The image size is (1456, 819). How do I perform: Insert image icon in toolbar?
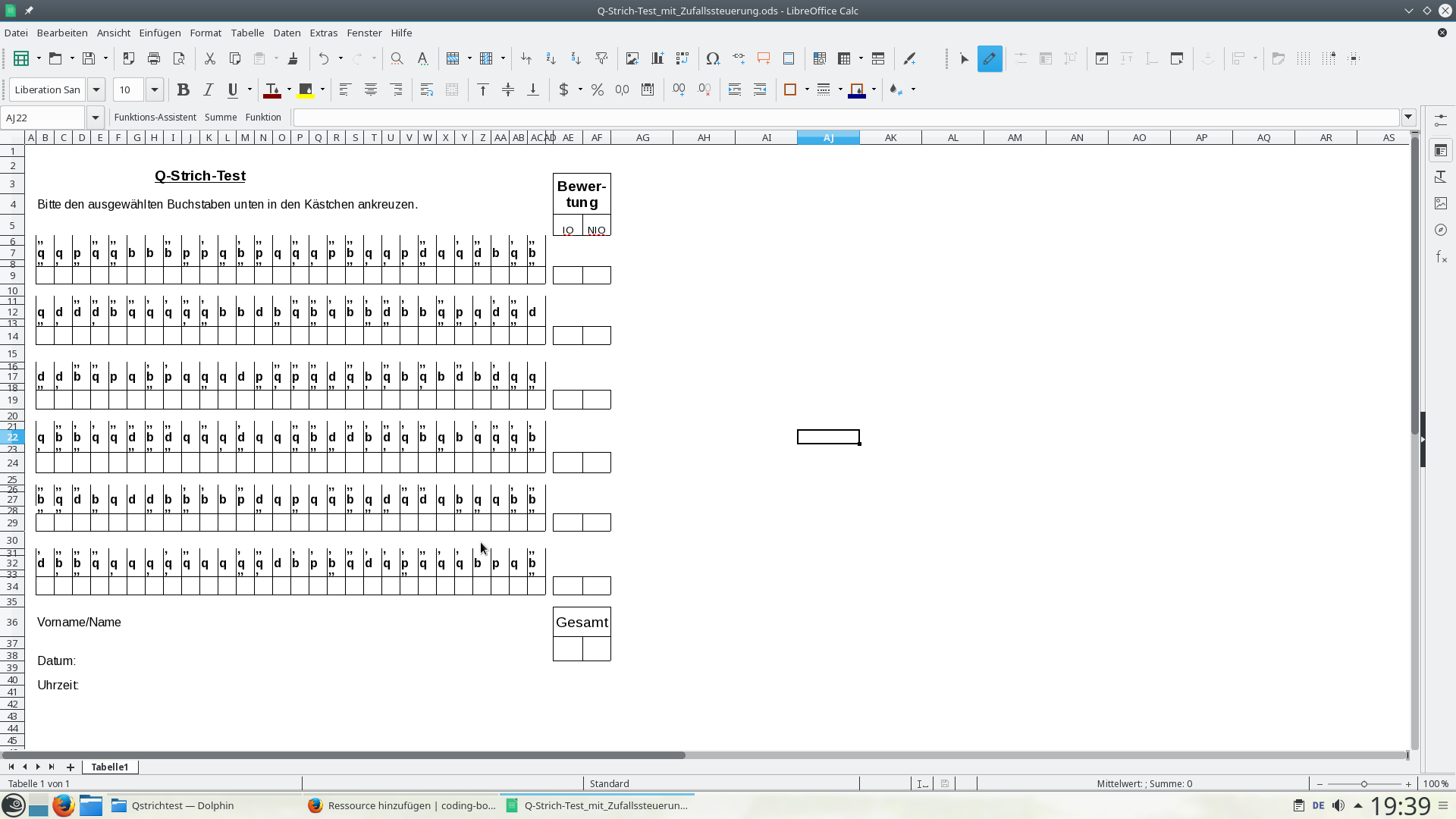click(632, 58)
